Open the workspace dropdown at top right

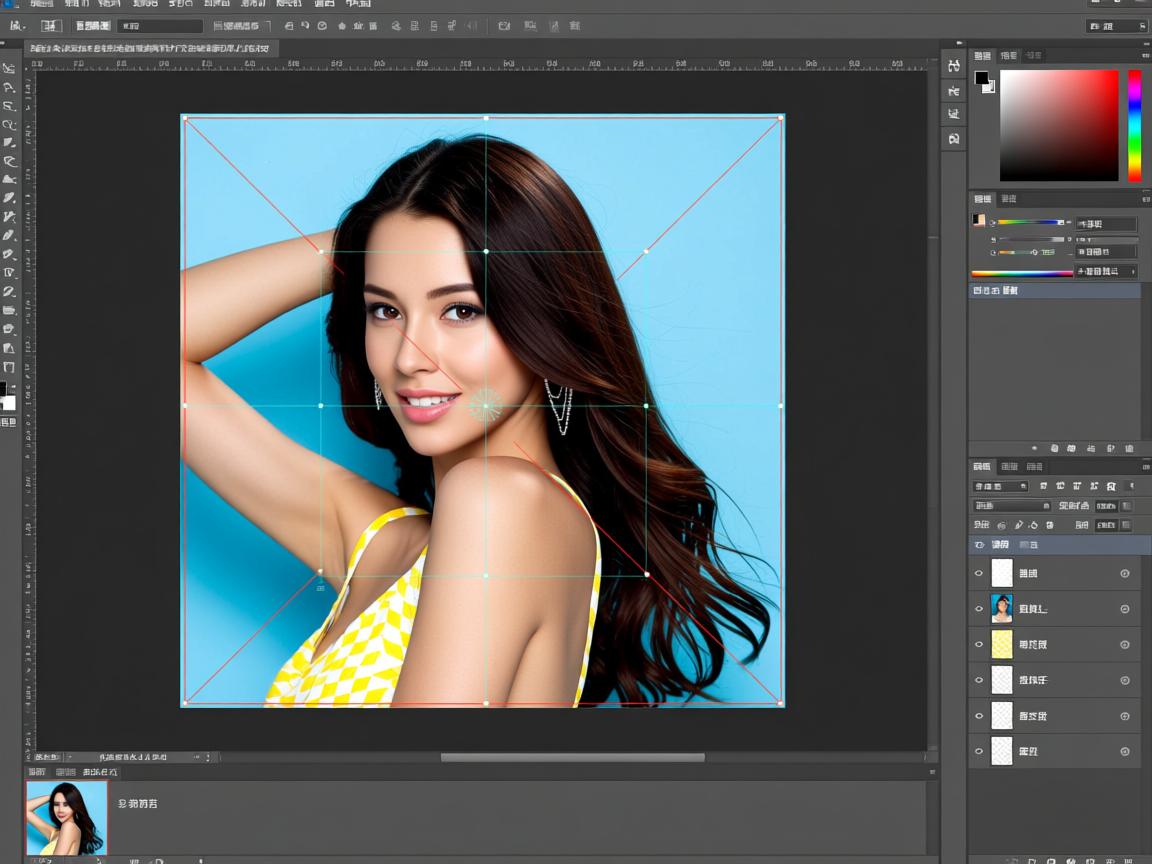1116,26
